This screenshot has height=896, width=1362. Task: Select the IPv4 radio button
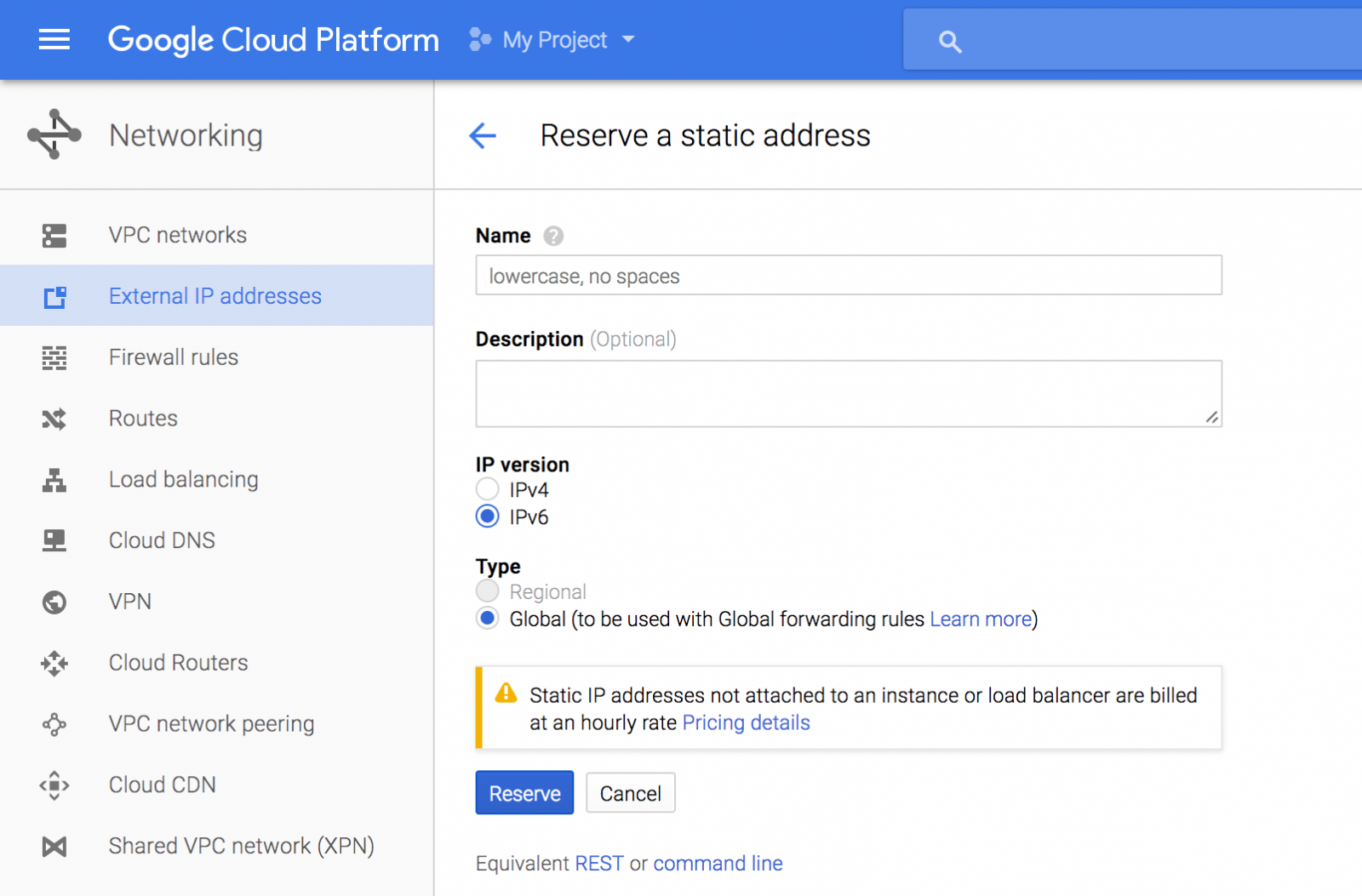(488, 489)
